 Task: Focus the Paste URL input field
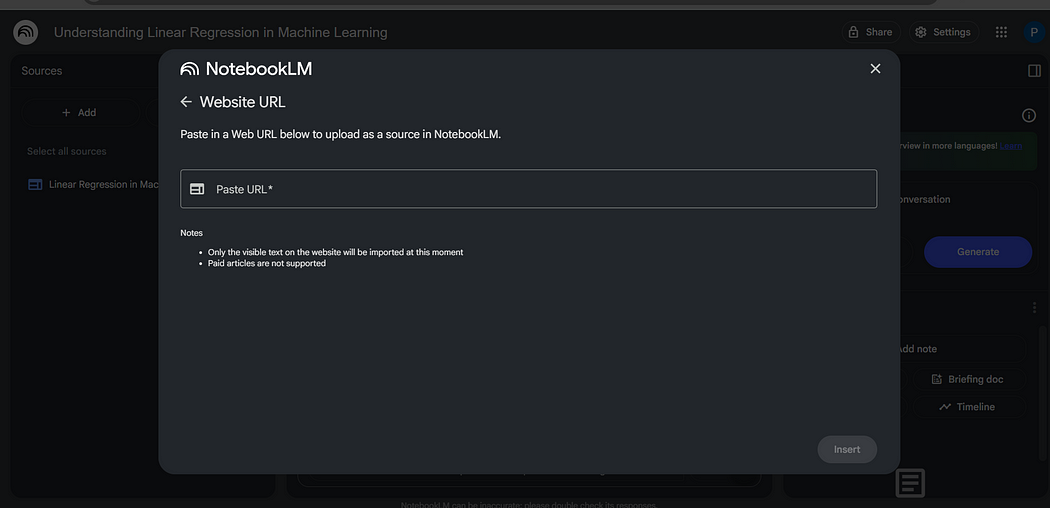[x=540, y=189]
